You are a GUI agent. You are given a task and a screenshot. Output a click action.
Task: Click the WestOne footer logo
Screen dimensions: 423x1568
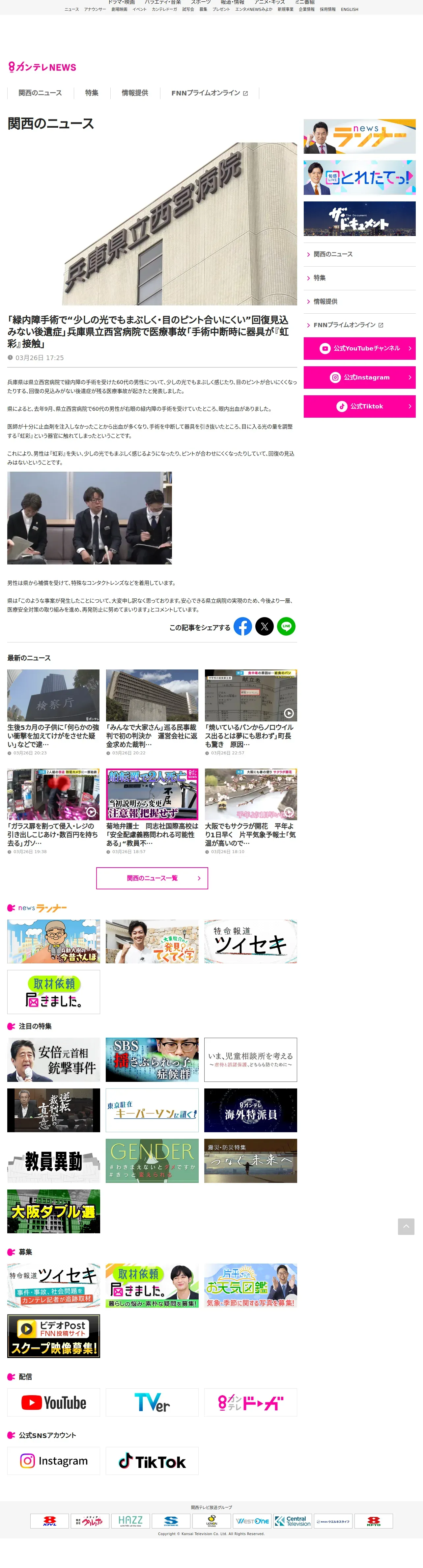252,1521
